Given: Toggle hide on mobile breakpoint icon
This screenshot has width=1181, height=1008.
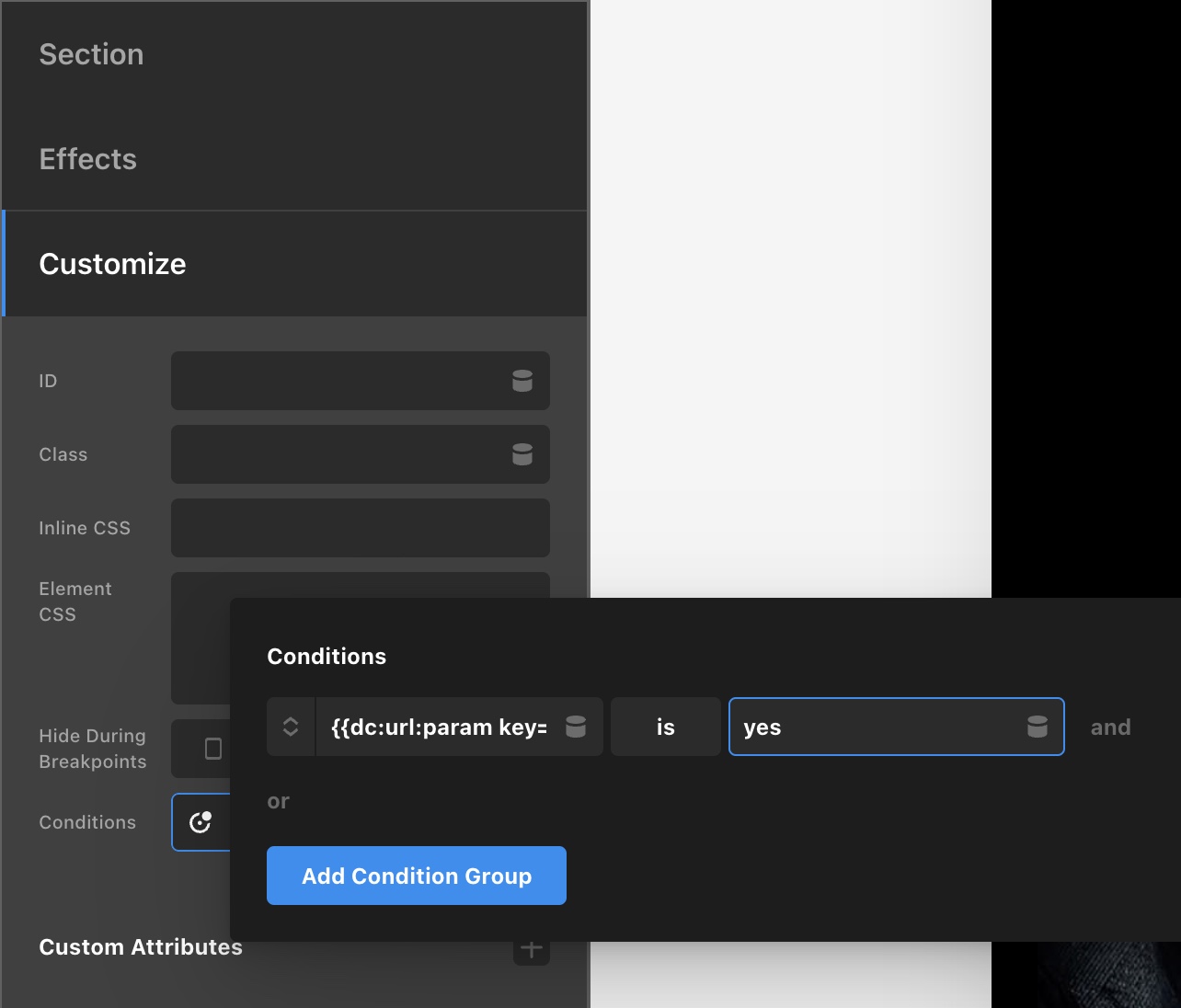Looking at the screenshot, I should coord(212,749).
